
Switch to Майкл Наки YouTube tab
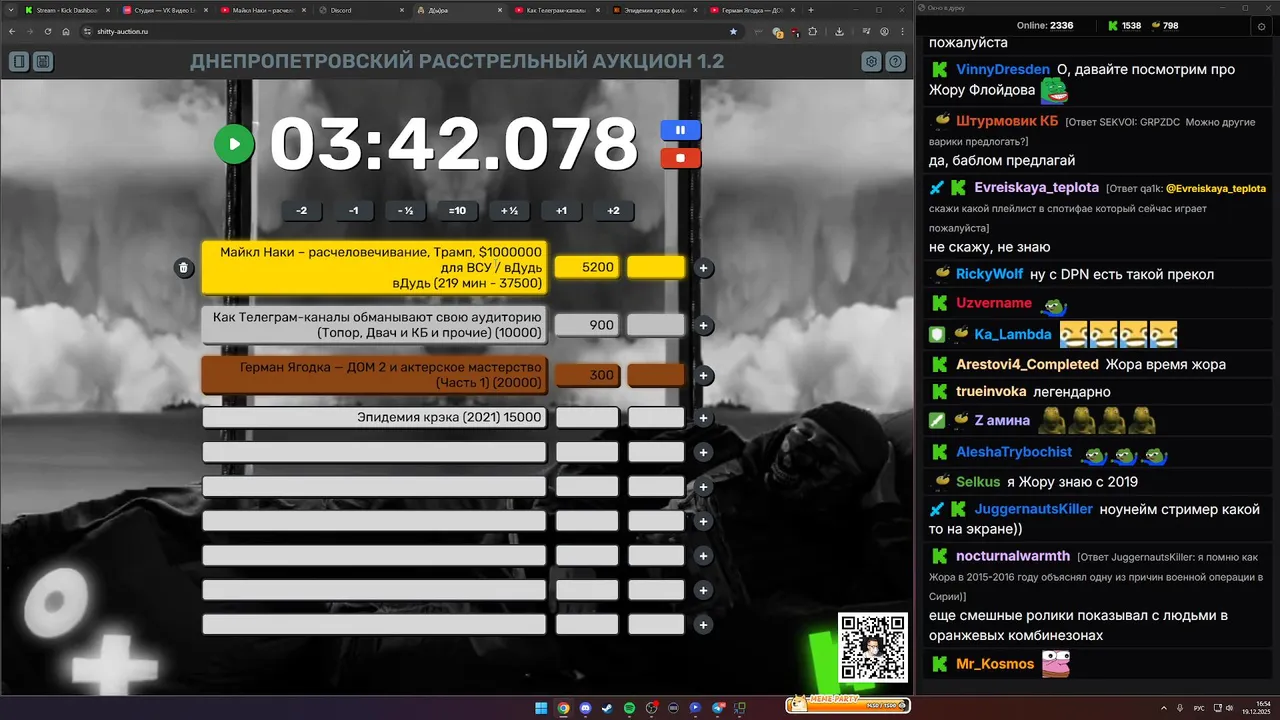pos(262,10)
